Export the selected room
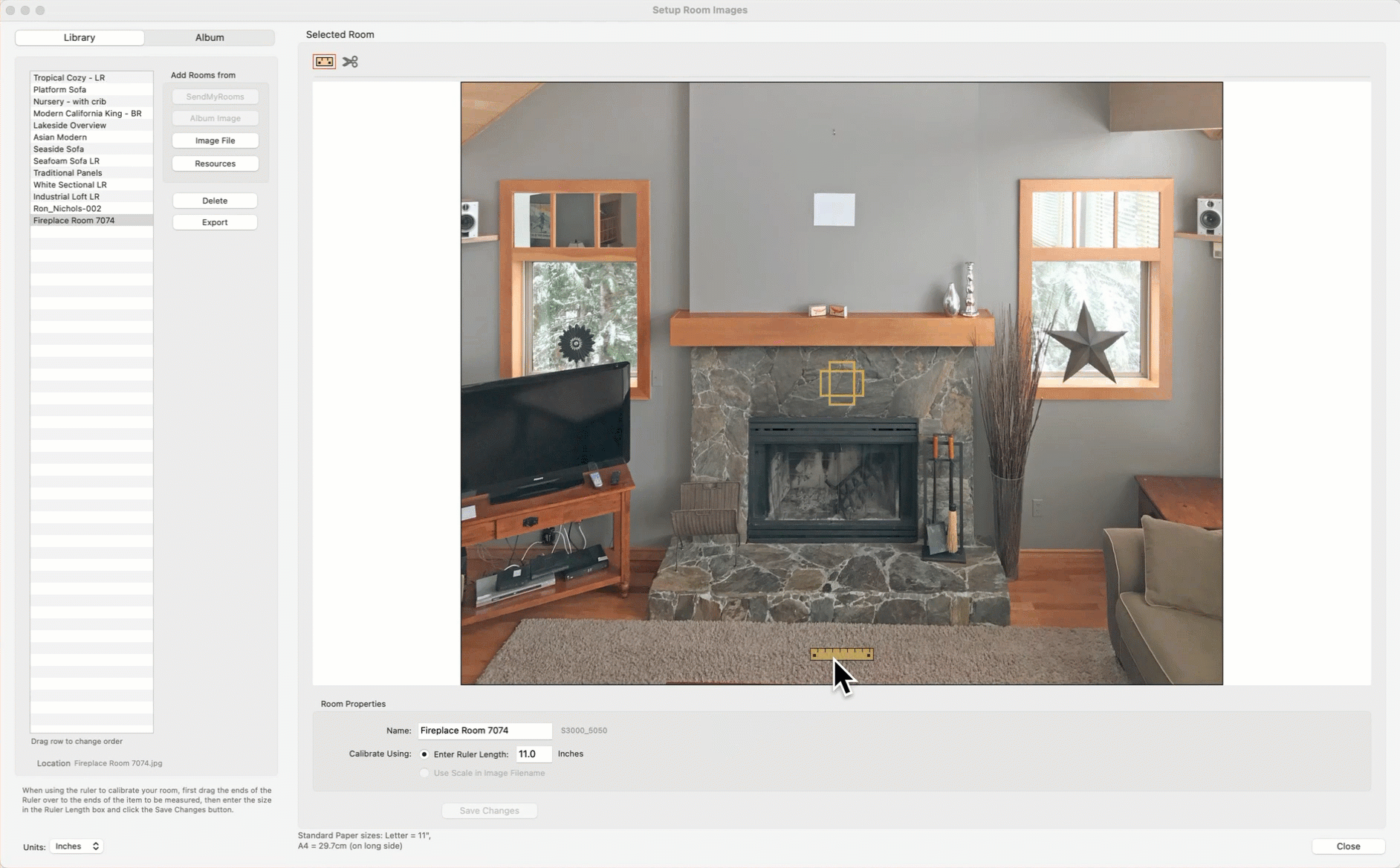This screenshot has width=1400, height=868. (x=215, y=222)
